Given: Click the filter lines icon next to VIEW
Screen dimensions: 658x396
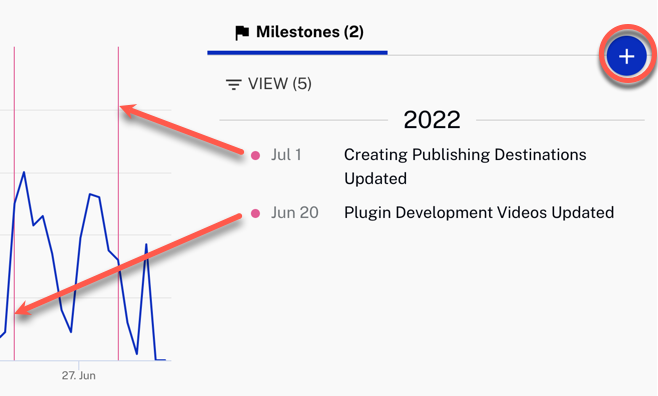Looking at the screenshot, I should point(234,84).
